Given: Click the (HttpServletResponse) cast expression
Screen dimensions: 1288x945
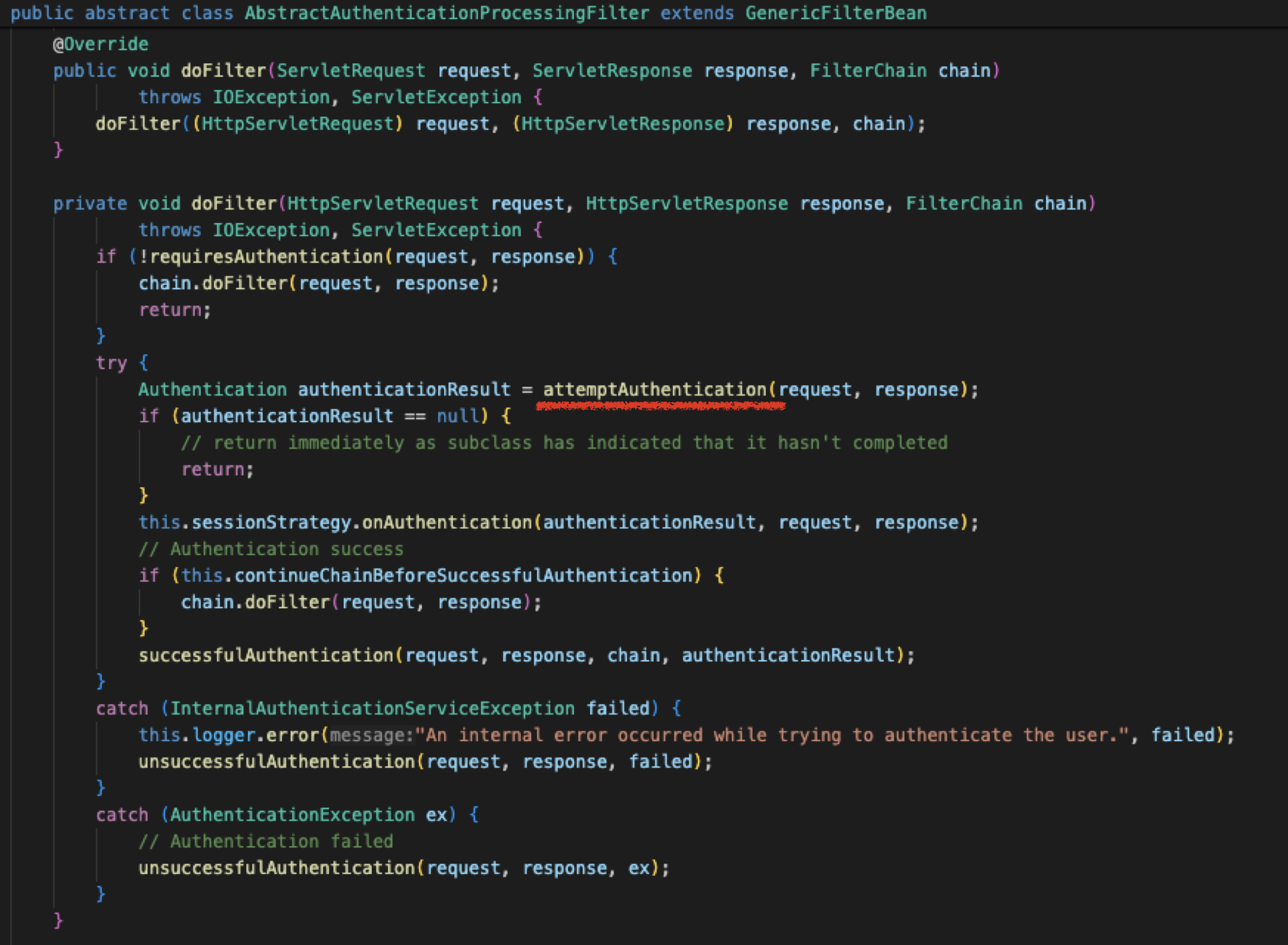Looking at the screenshot, I should [x=623, y=124].
